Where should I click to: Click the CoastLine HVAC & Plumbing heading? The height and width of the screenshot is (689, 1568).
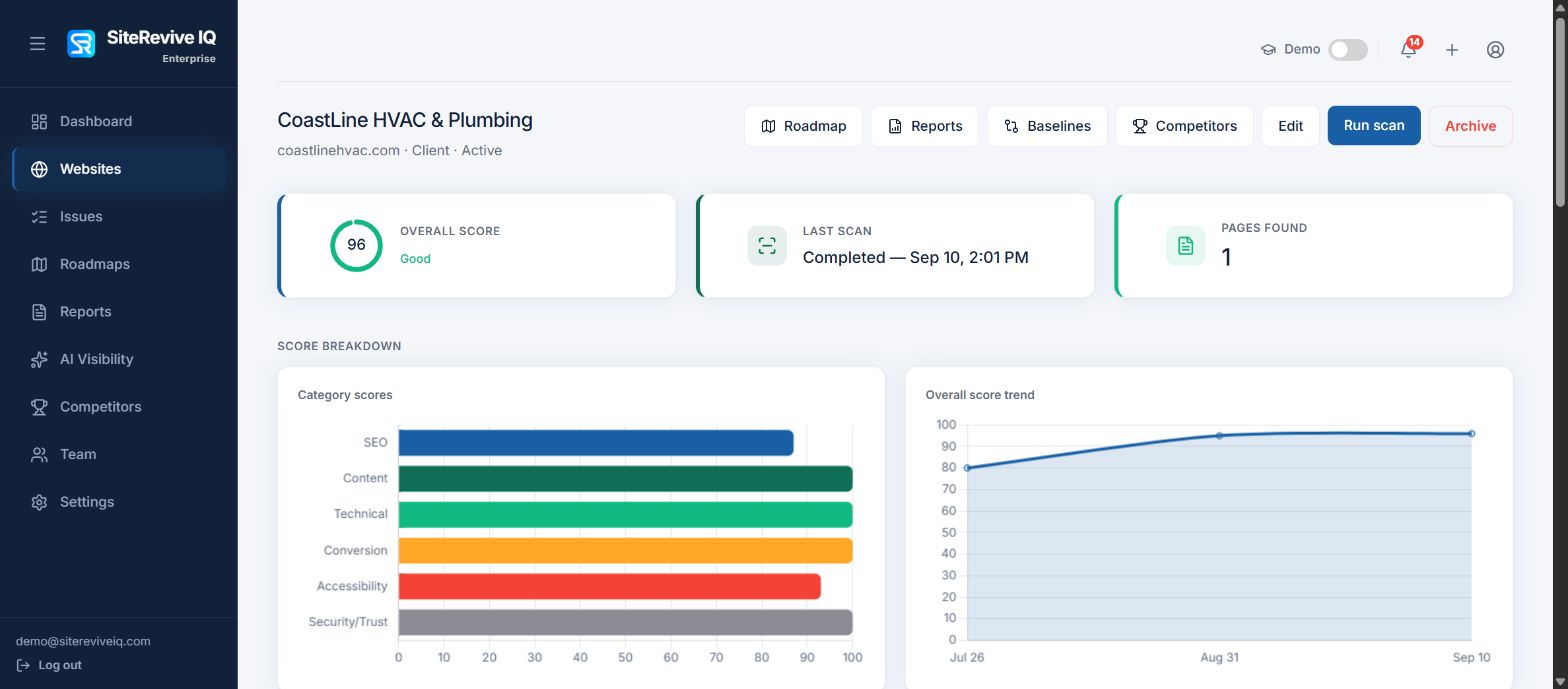(405, 120)
